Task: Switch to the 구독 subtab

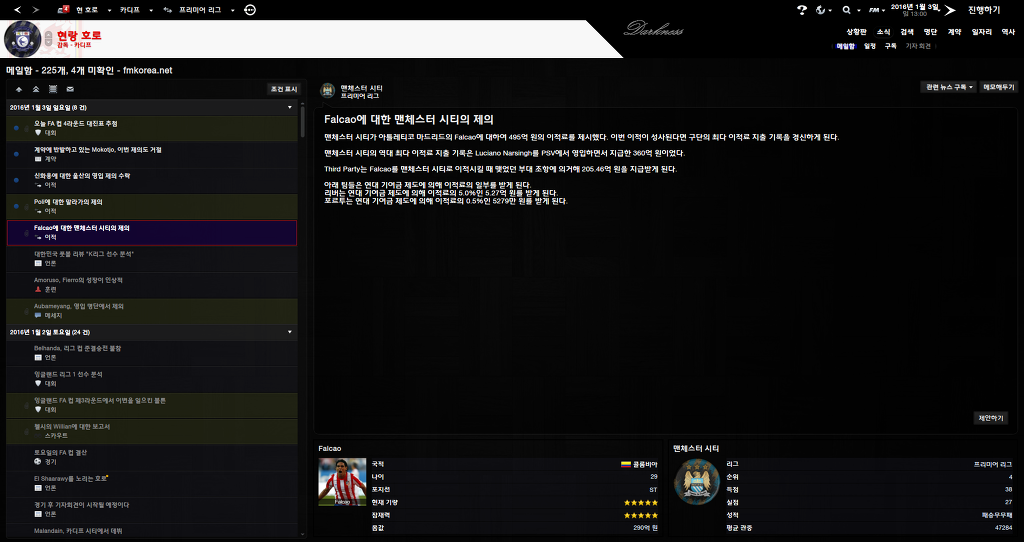Action: tap(891, 46)
